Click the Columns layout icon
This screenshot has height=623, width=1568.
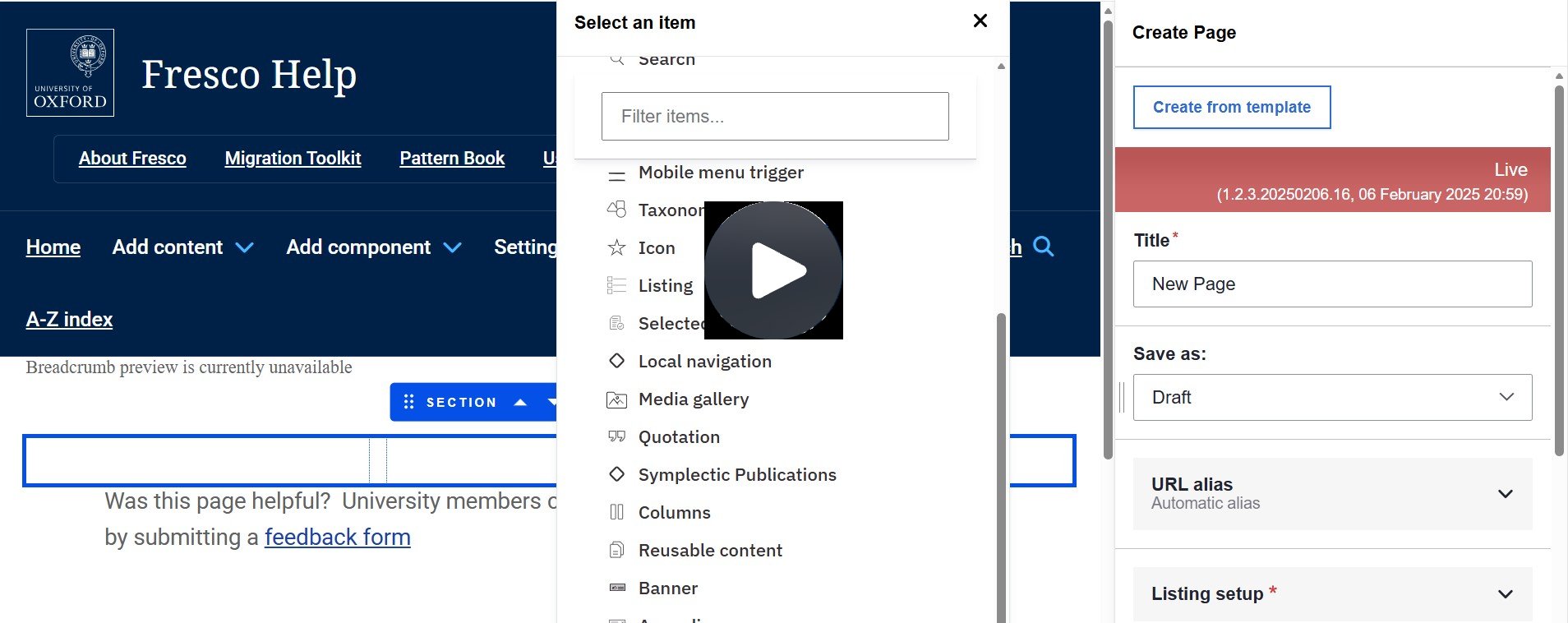point(616,512)
